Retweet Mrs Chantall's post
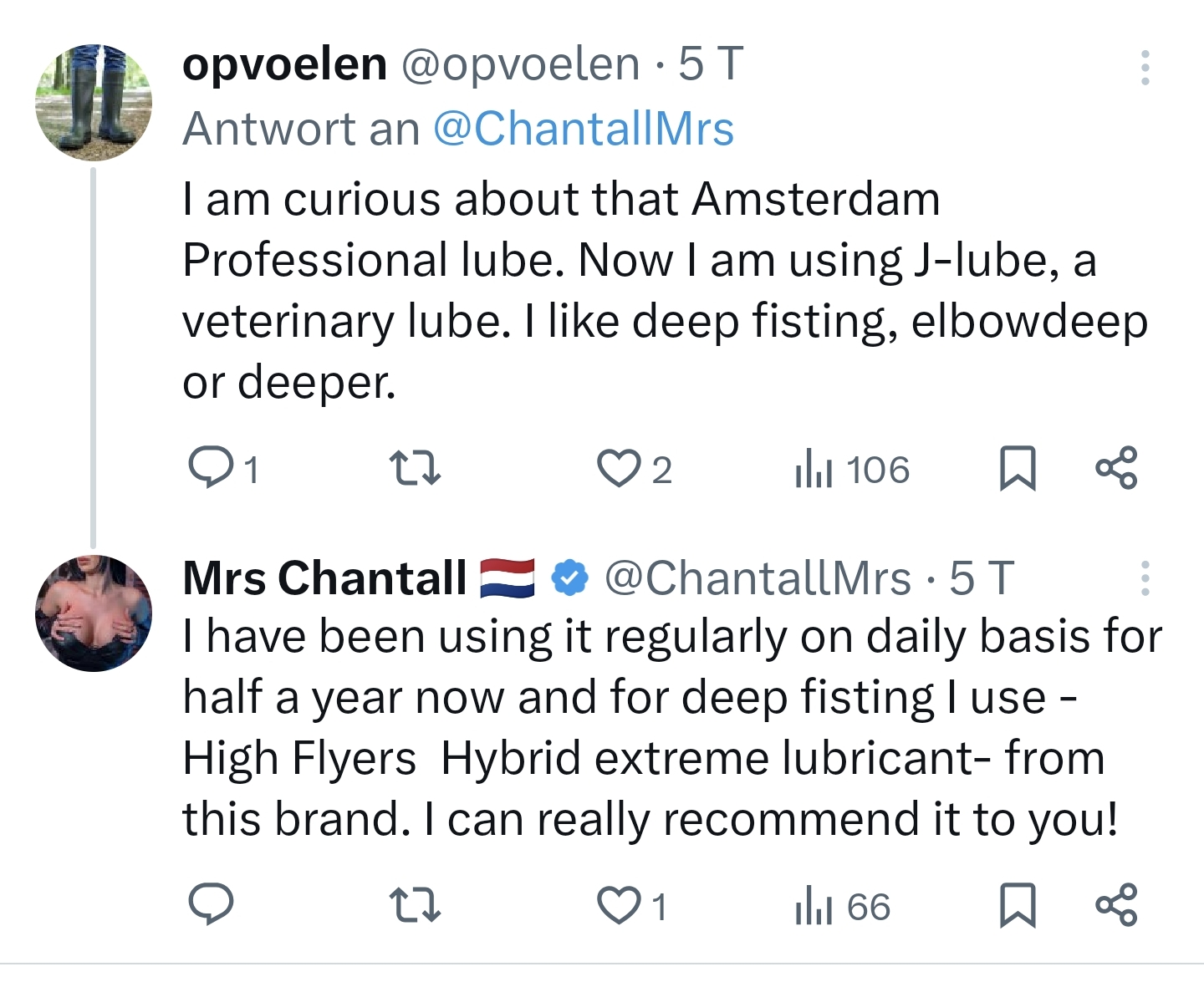The image size is (1204, 982). point(416,906)
